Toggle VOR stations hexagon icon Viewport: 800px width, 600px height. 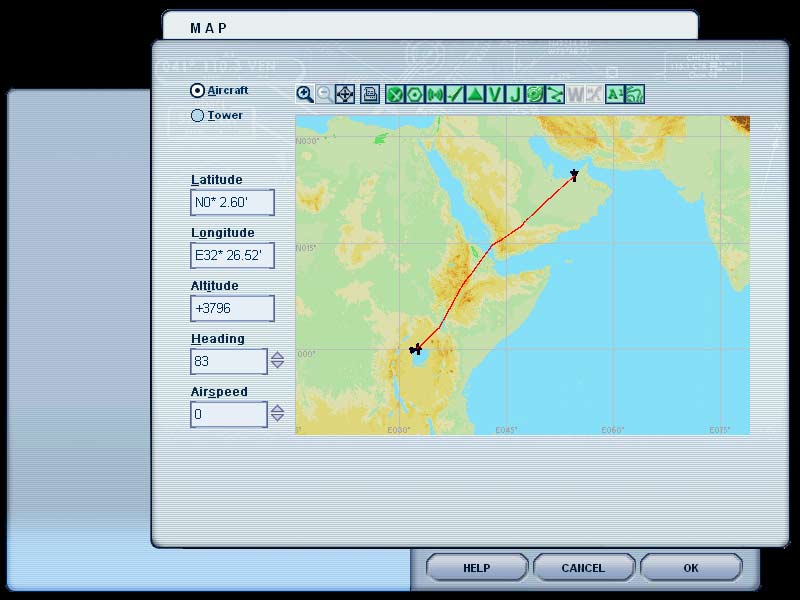click(415, 94)
